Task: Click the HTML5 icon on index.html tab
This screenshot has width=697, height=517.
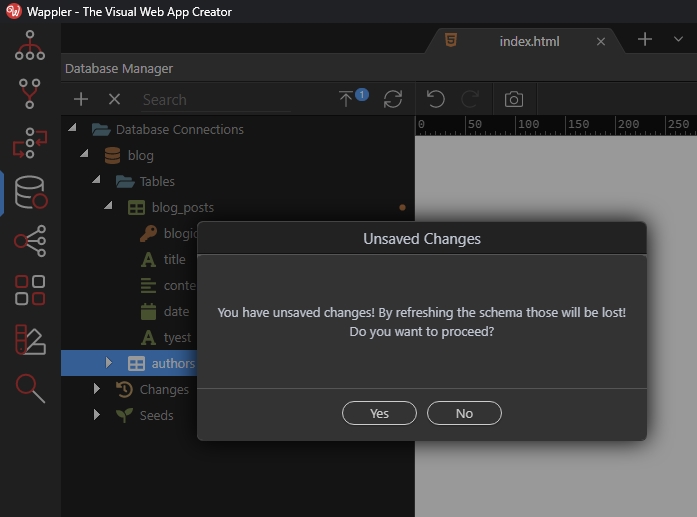Action: (451, 40)
